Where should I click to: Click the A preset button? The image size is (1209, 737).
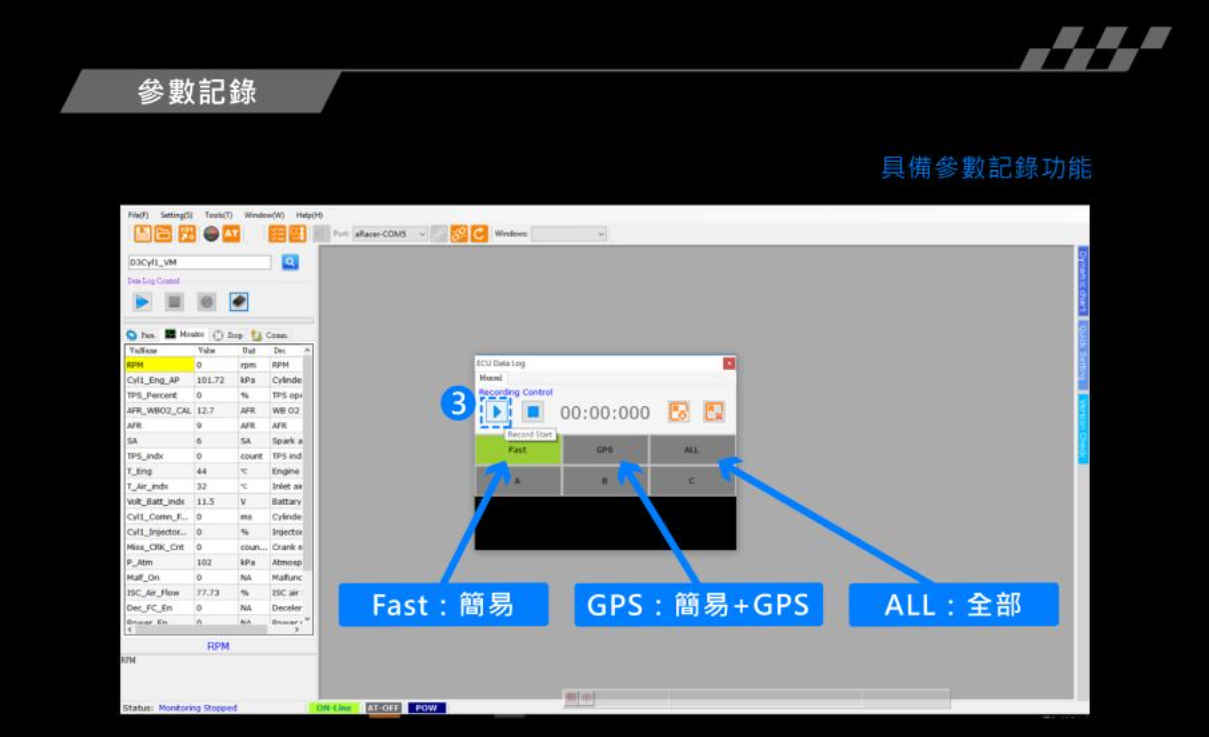click(517, 481)
